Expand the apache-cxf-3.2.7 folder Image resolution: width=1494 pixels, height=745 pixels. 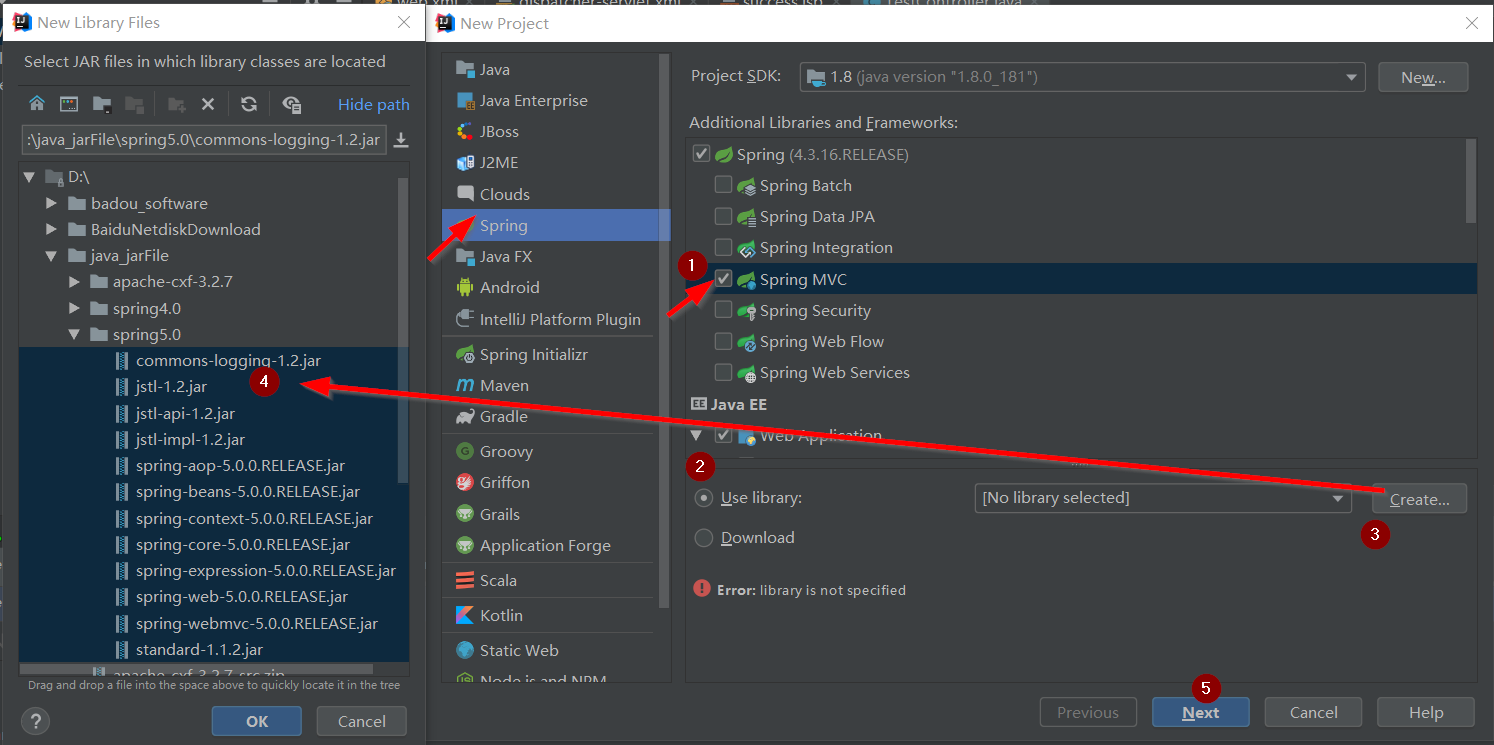(x=74, y=282)
